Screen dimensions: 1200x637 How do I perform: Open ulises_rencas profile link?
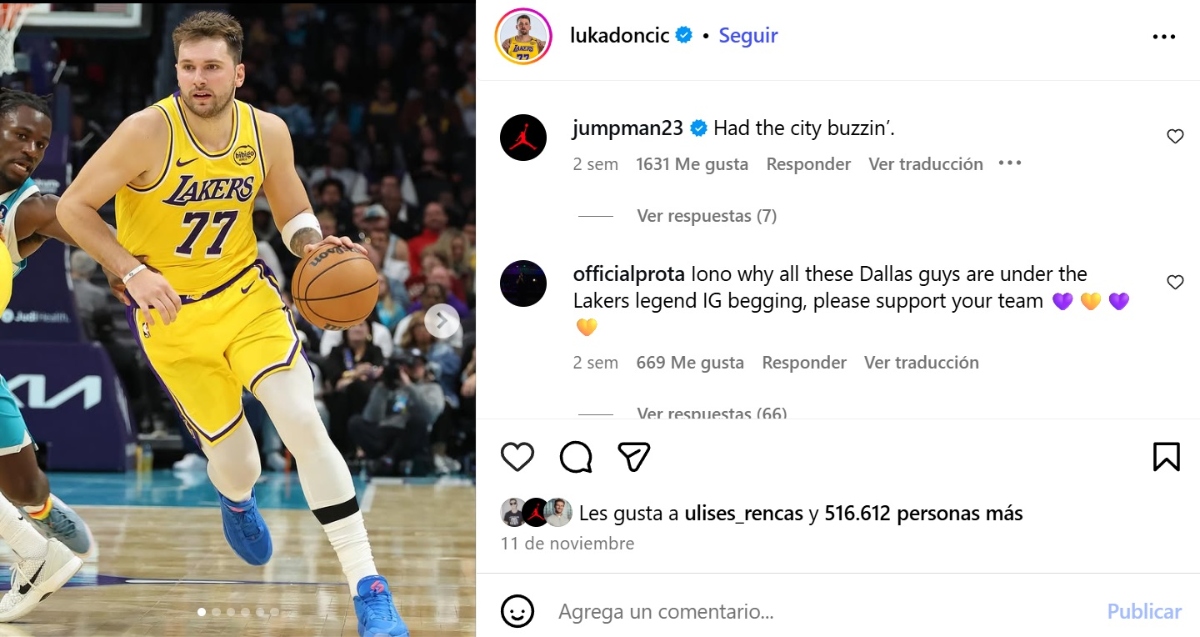point(744,513)
